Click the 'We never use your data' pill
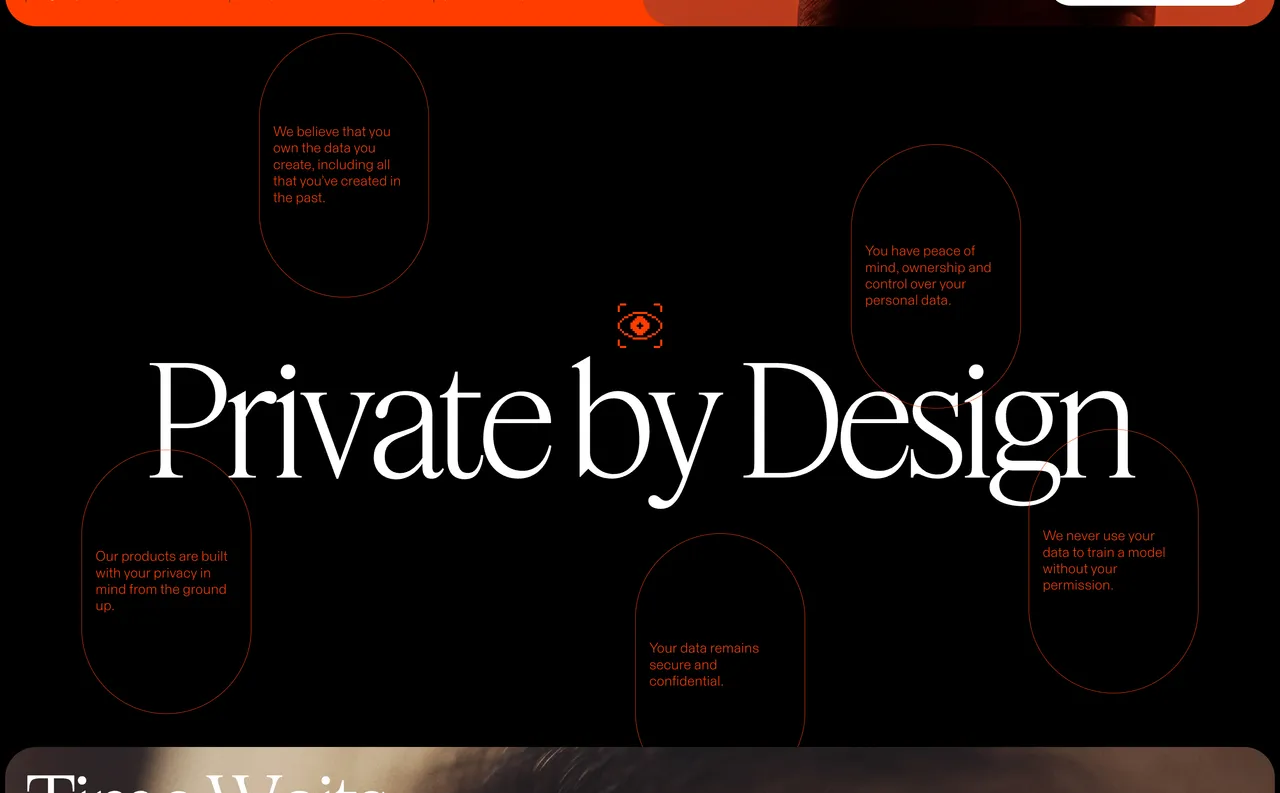 [x=1112, y=560]
